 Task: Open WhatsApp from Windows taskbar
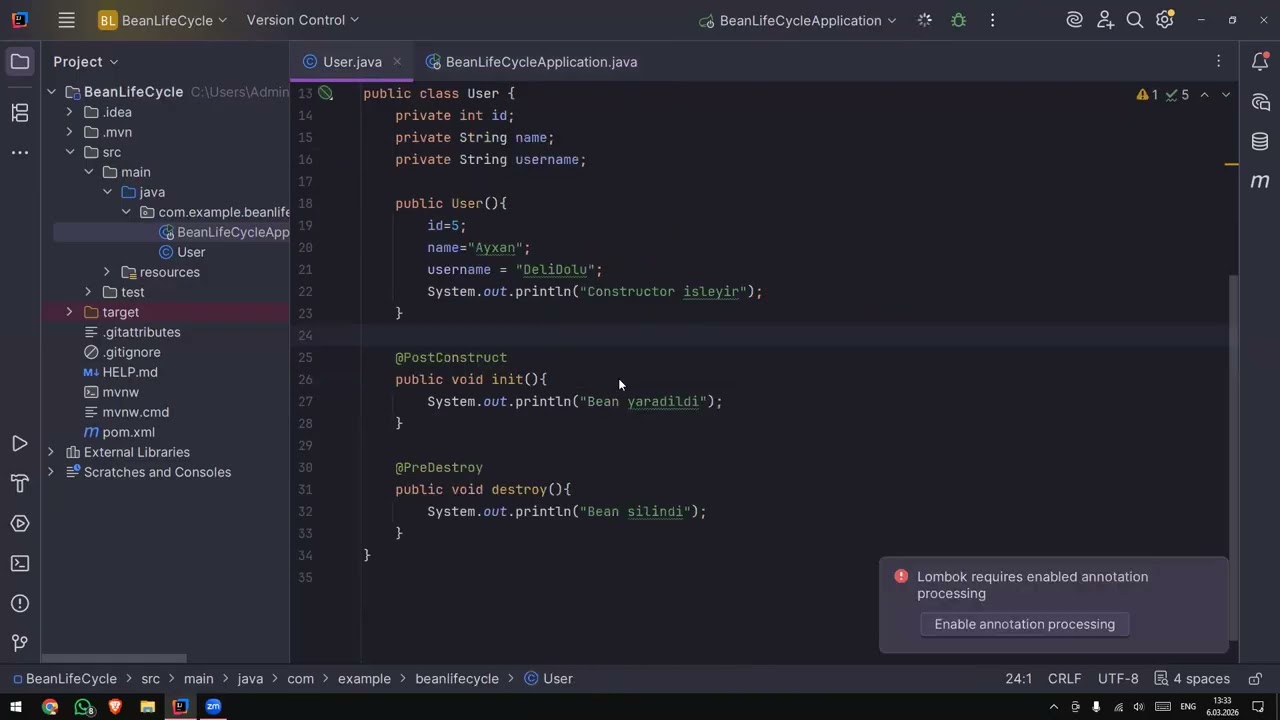click(83, 707)
